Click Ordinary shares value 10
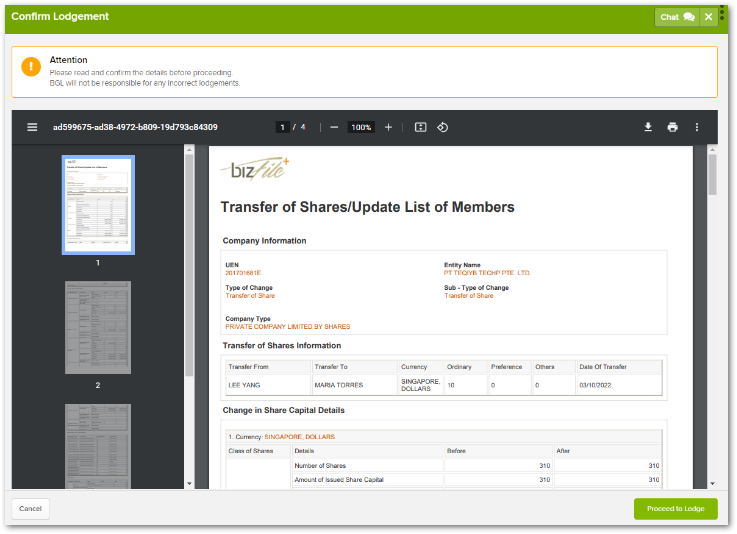737x534 pixels. [x=451, y=385]
